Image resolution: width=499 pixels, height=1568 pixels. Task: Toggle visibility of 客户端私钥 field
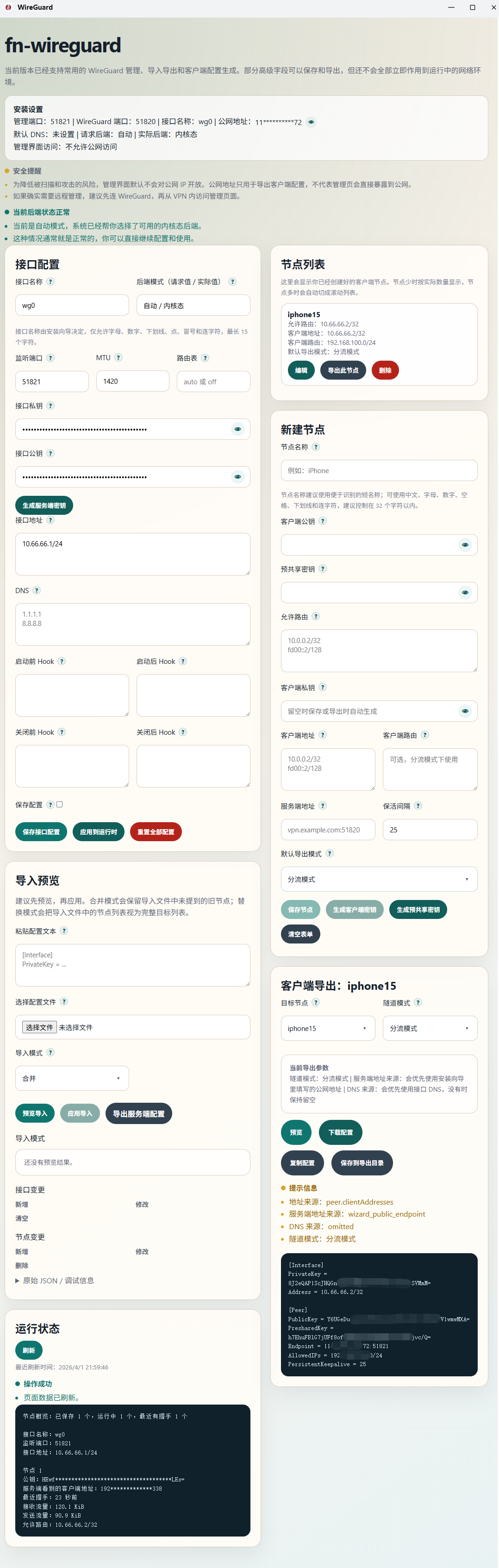click(x=465, y=711)
